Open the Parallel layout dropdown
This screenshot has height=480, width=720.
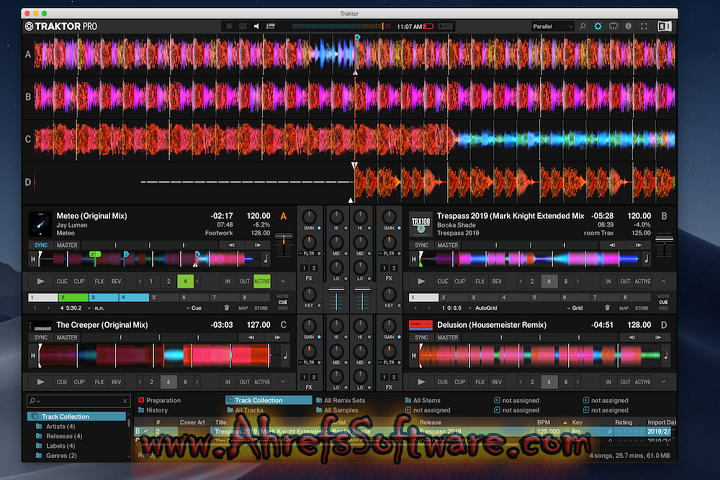553,27
